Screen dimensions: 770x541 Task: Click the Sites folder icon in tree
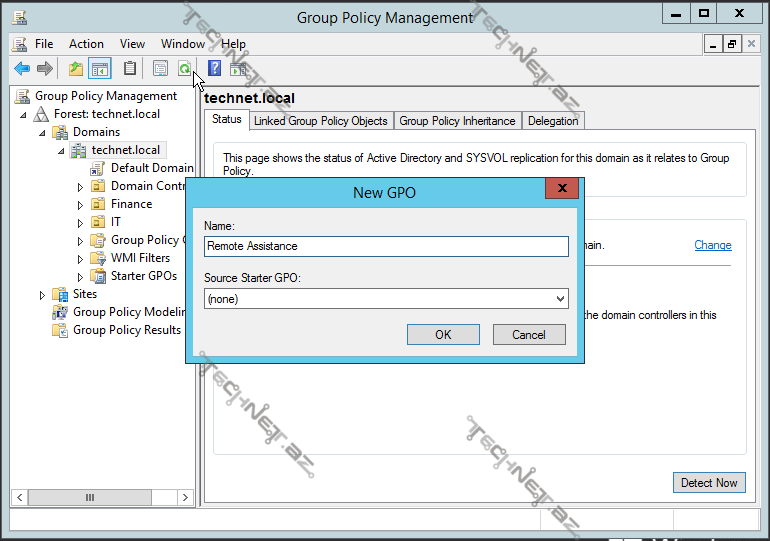point(60,294)
